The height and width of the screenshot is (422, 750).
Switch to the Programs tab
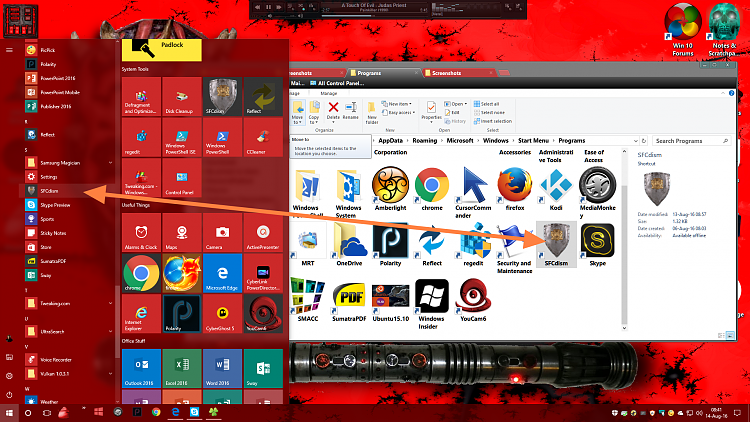pyautogui.click(x=383, y=73)
